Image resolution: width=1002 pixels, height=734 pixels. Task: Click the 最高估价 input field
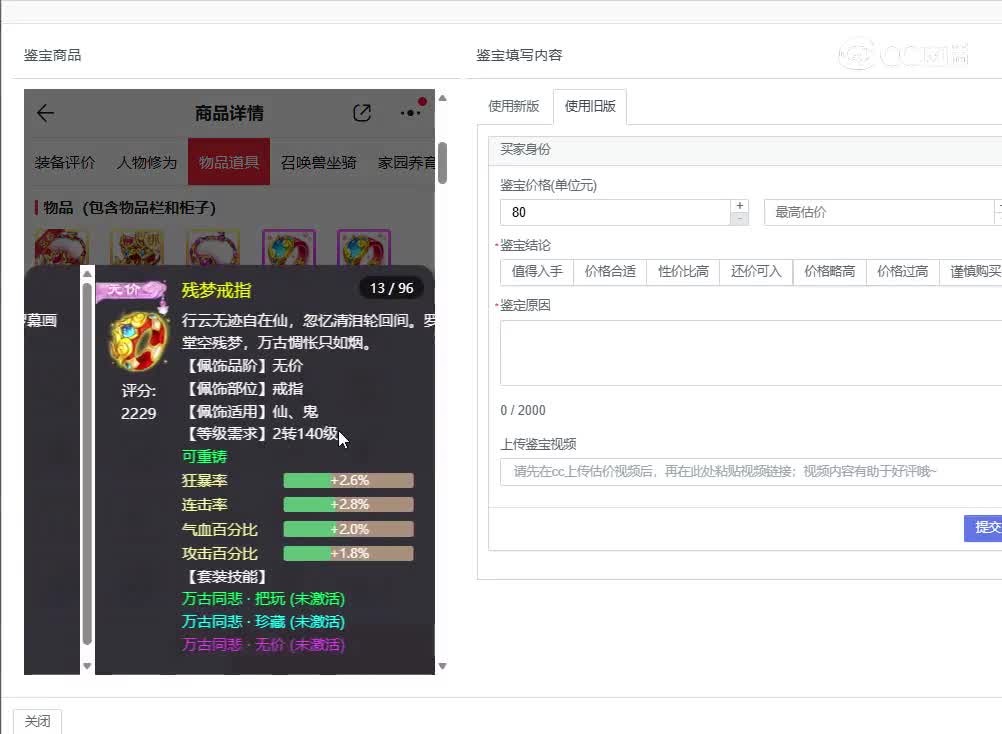tap(879, 212)
